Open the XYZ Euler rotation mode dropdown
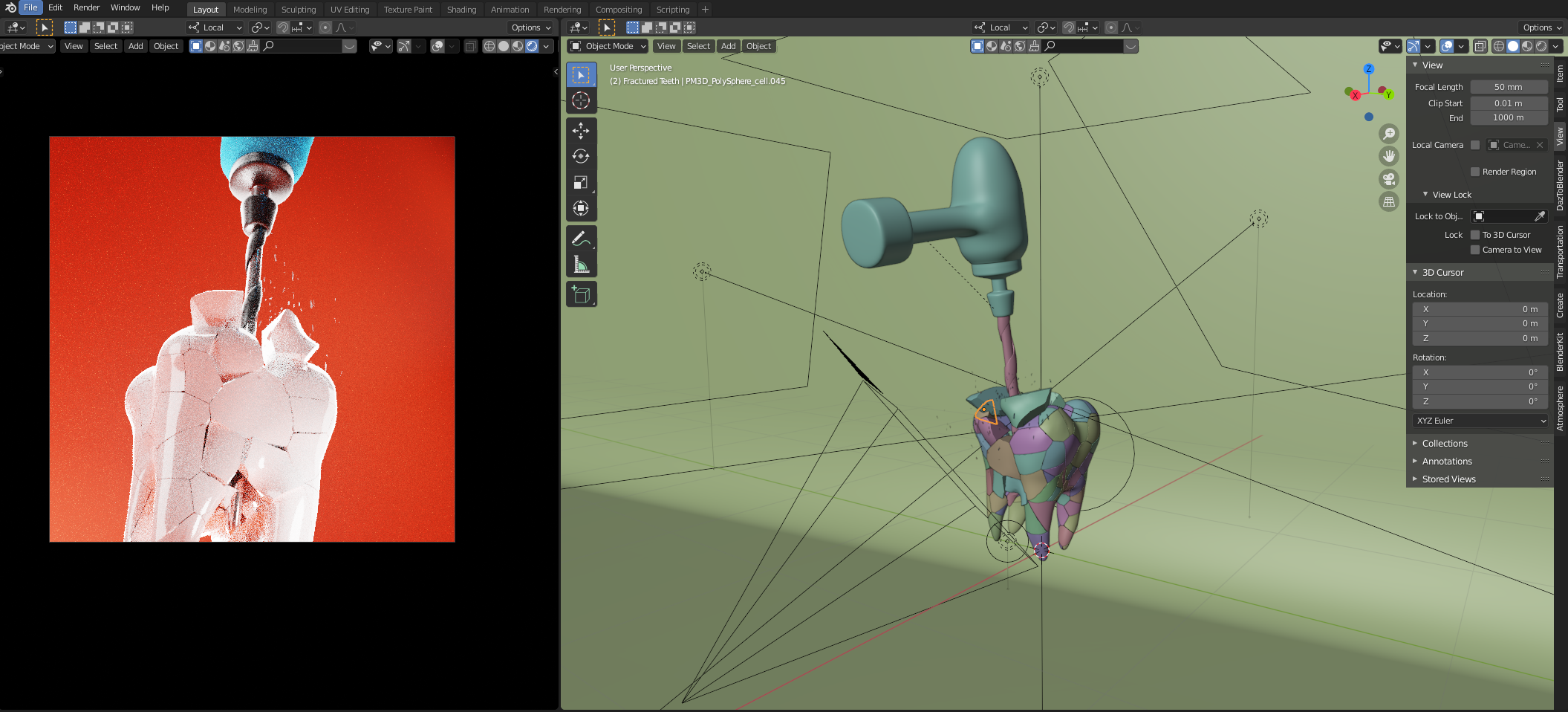This screenshot has width=1568, height=712. pos(1480,421)
